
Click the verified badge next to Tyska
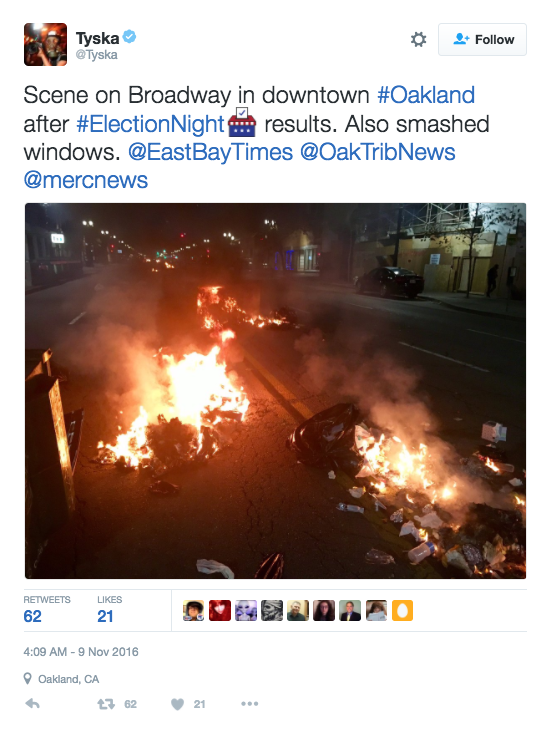pos(130,37)
